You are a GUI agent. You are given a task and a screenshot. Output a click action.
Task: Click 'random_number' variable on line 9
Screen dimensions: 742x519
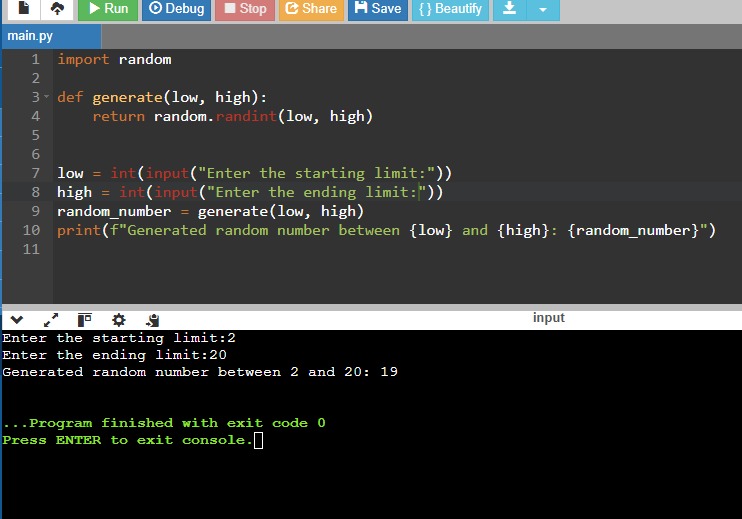(114, 211)
